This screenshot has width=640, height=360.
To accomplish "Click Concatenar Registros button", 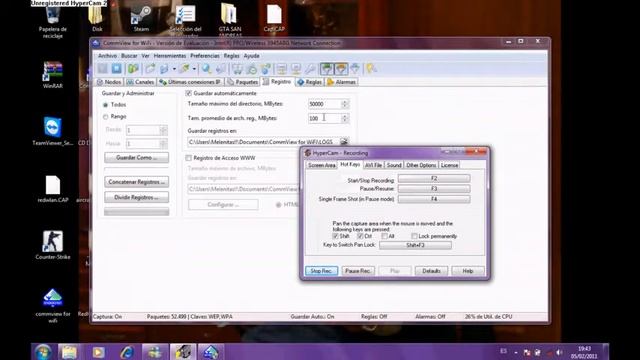I will [x=136, y=182].
